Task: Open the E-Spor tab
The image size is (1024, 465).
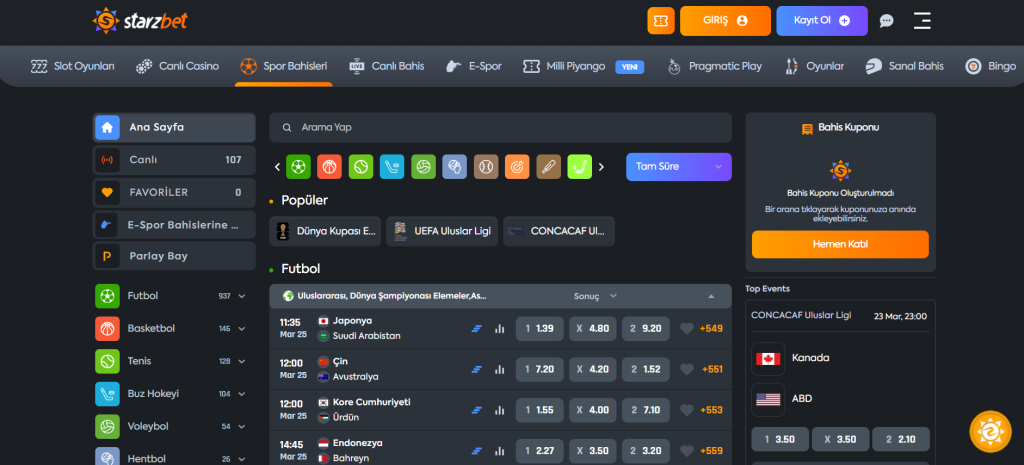Action: (473, 66)
